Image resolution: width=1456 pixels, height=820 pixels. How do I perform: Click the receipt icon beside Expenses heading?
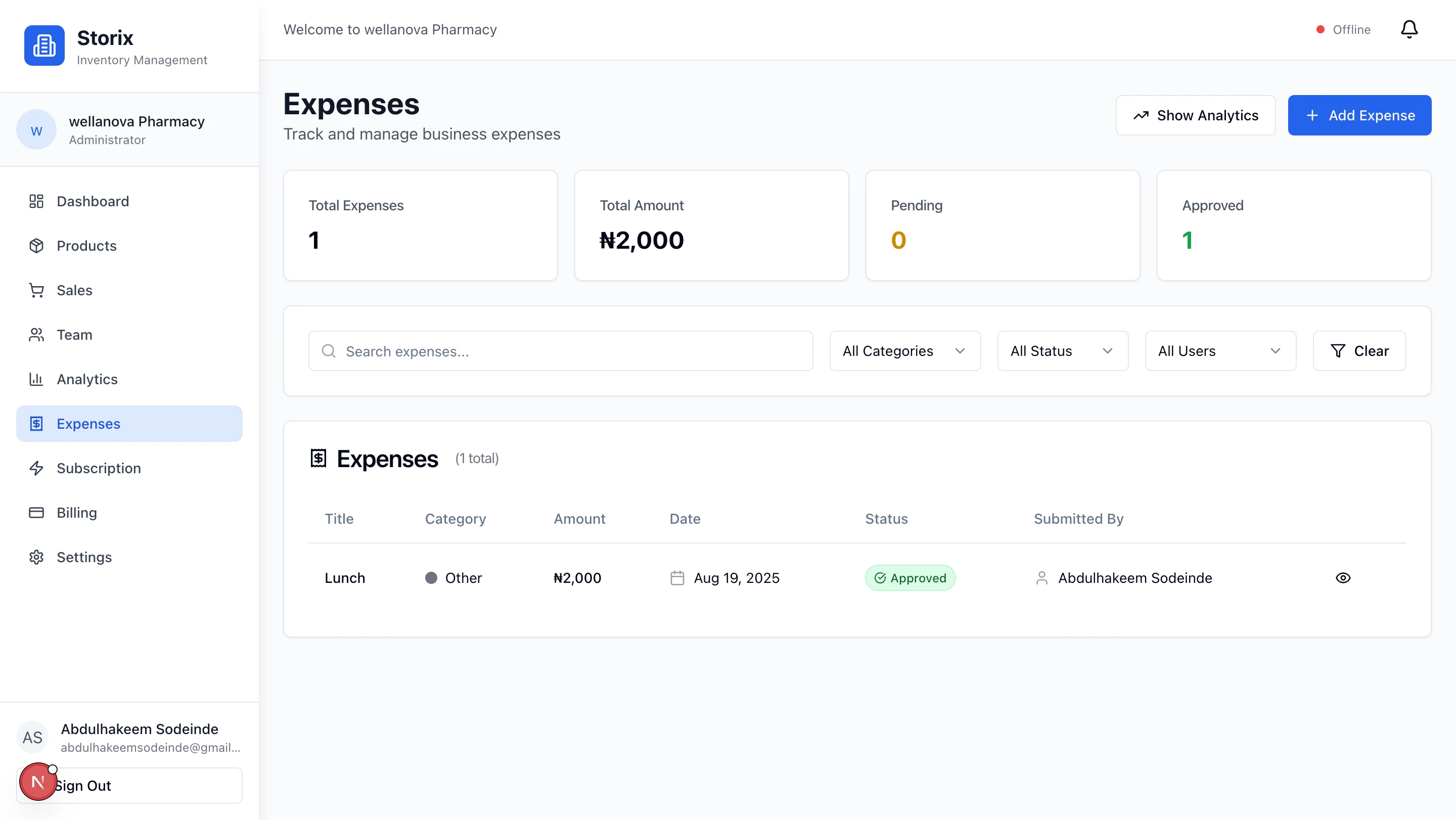coord(318,458)
